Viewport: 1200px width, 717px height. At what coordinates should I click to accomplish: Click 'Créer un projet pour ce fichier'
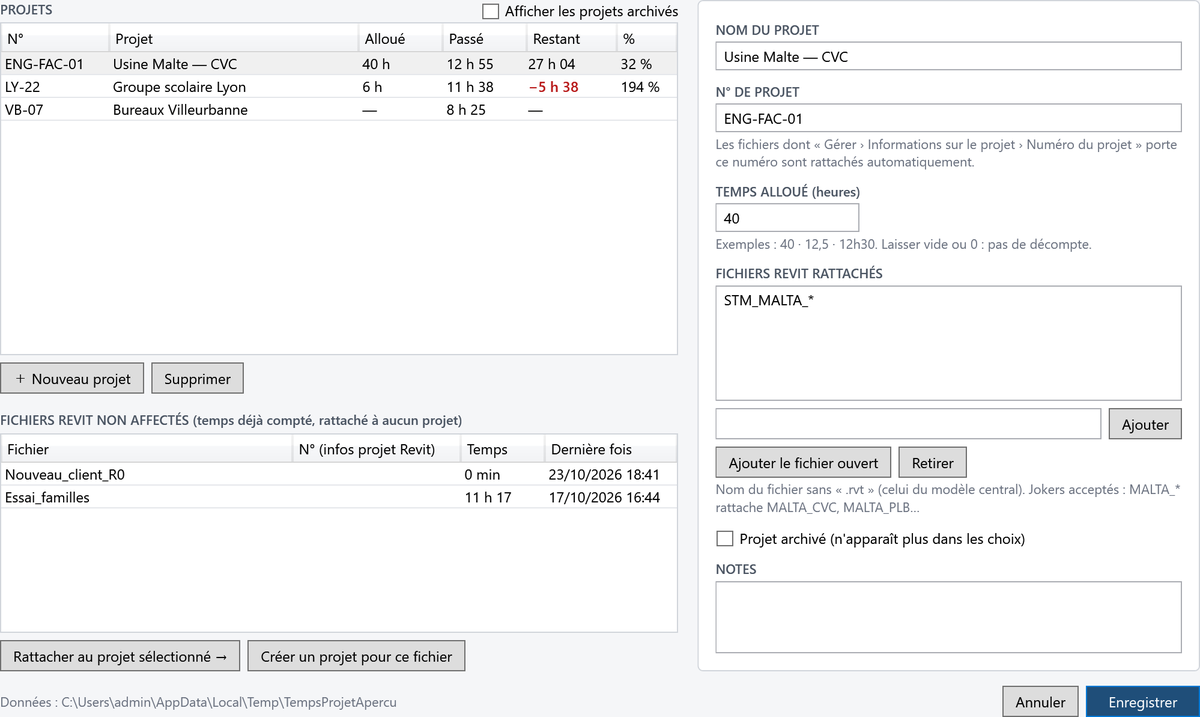pos(356,657)
